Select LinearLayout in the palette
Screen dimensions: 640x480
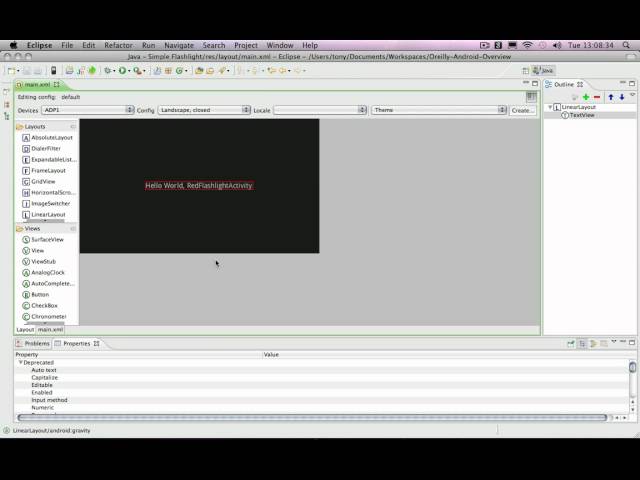click(x=44, y=215)
